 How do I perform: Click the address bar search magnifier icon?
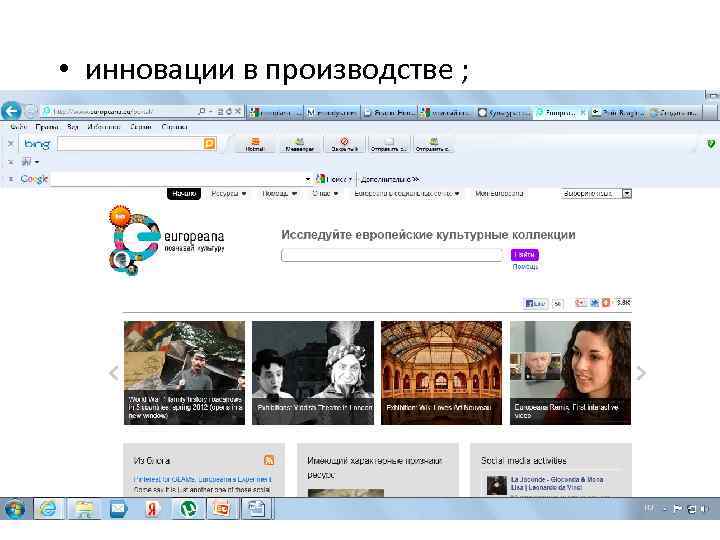click(202, 112)
